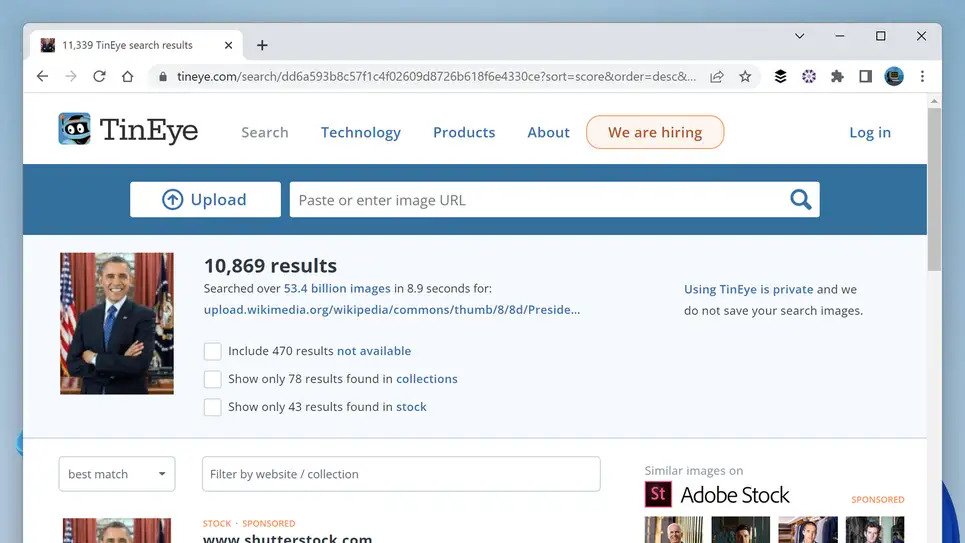Image resolution: width=965 pixels, height=543 pixels.
Task: Open tab search chevron in title bar
Action: pos(799,36)
